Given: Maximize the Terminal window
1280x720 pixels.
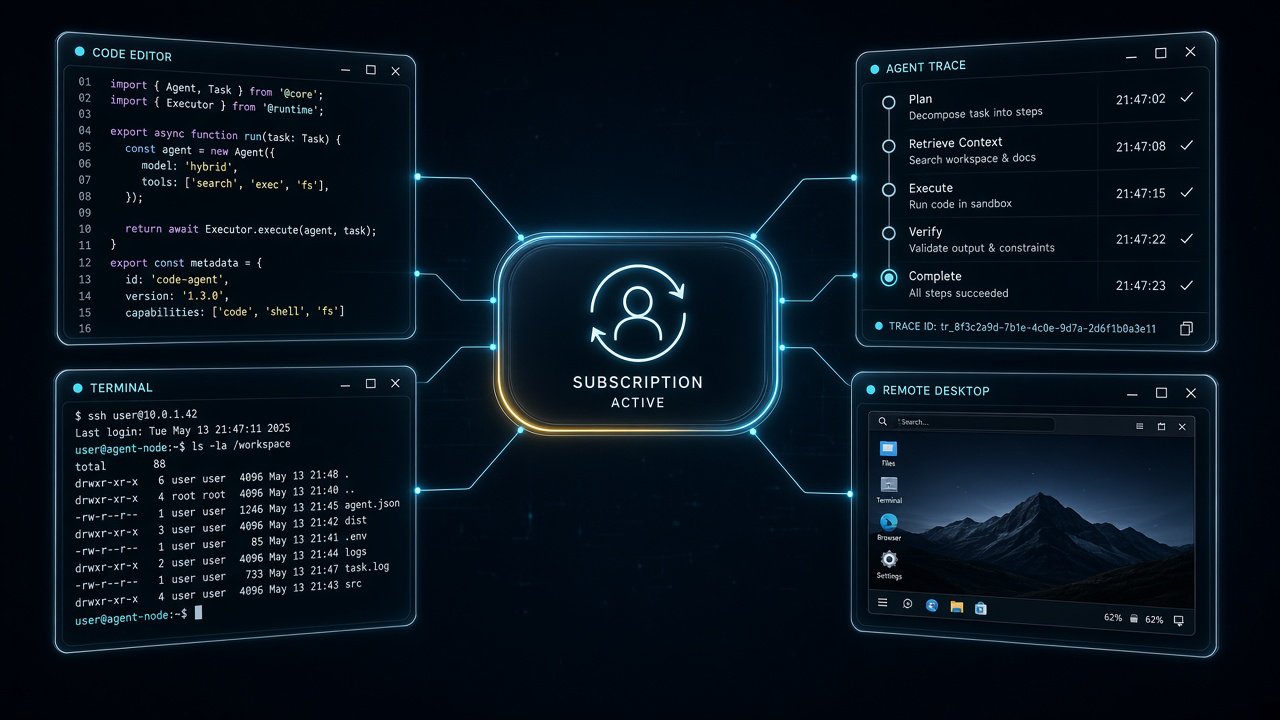Looking at the screenshot, I should 371,383.
